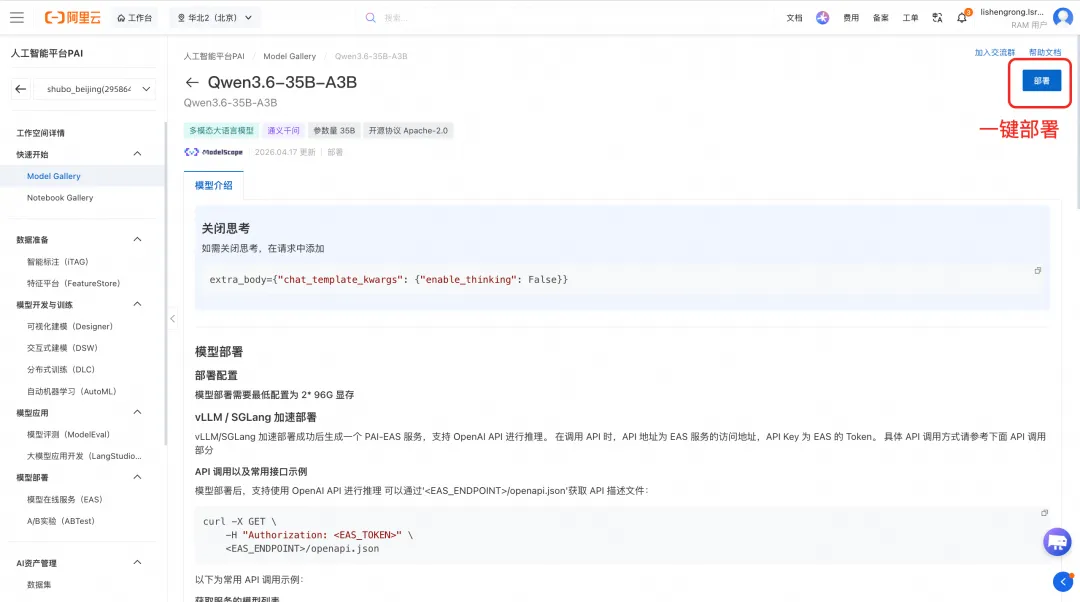Click the 2026.04.17 更新 date text
Viewport: 1080px width, 602px height.
coord(285,152)
